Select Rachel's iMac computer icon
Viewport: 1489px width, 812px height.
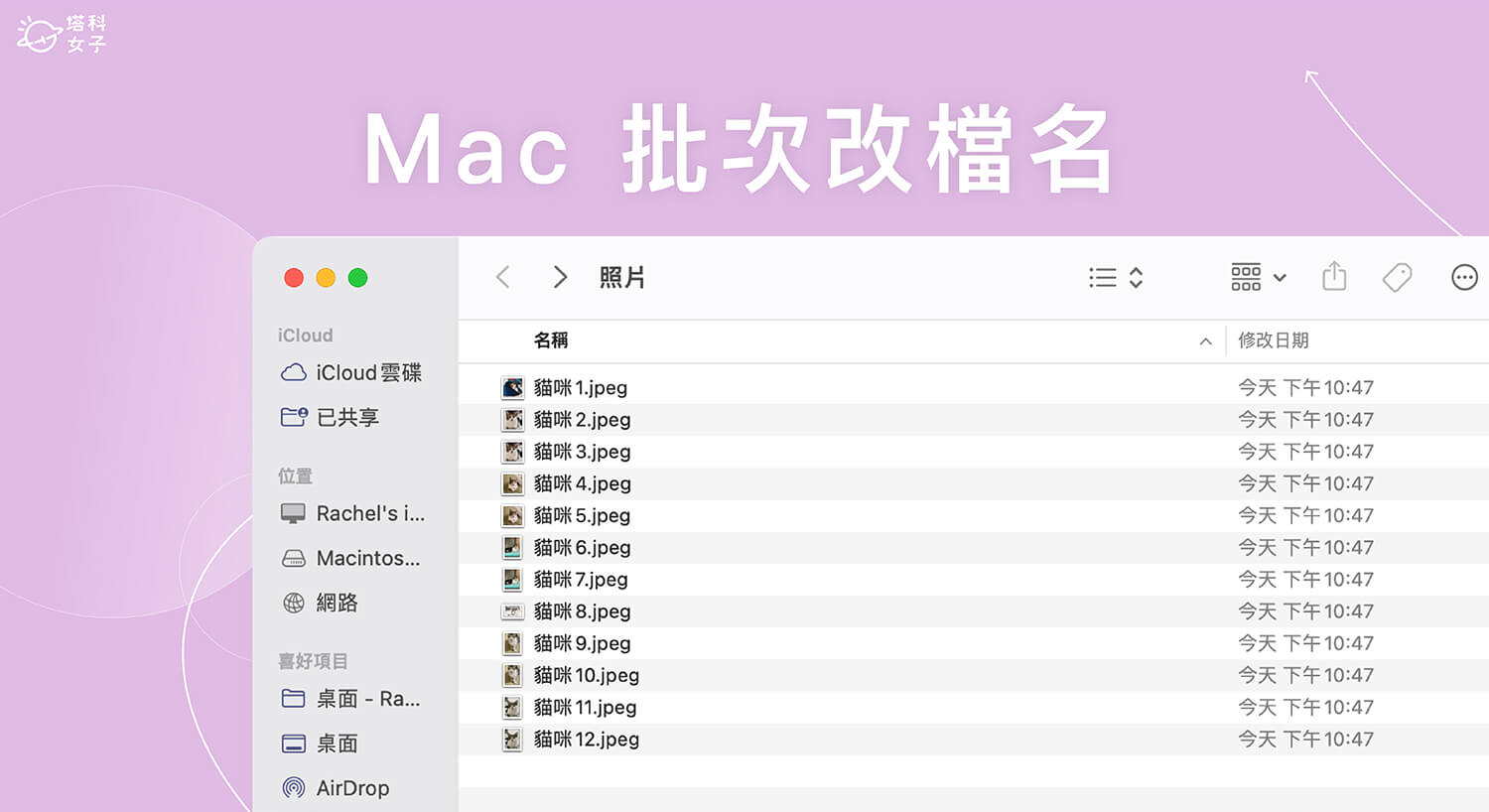[x=293, y=513]
